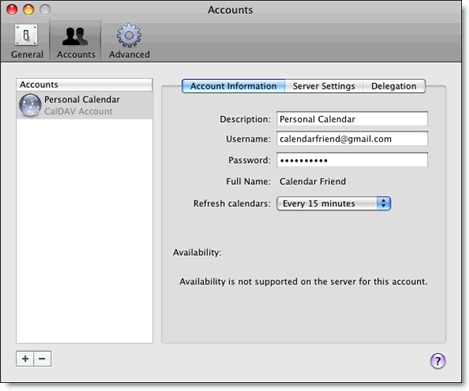Open help with the question mark button
The image size is (469, 391).
click(x=438, y=361)
